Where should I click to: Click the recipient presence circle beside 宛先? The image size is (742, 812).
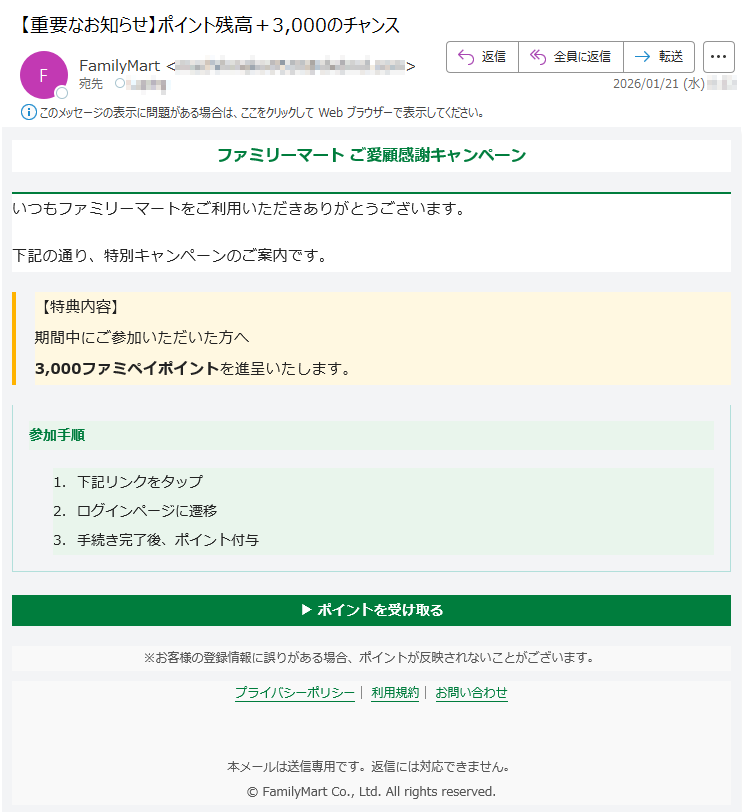pyautogui.click(x=121, y=84)
